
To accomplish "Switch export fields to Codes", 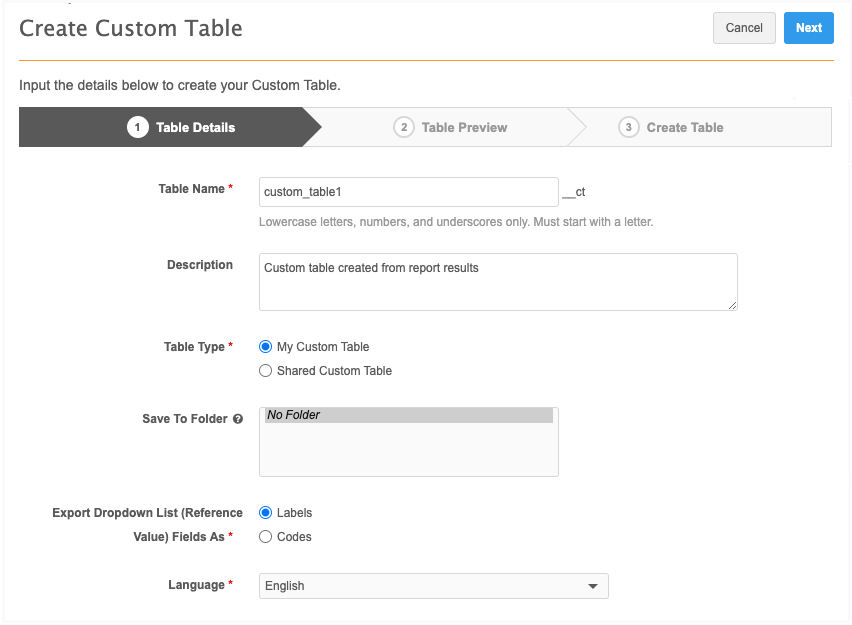I will pyautogui.click(x=265, y=537).
